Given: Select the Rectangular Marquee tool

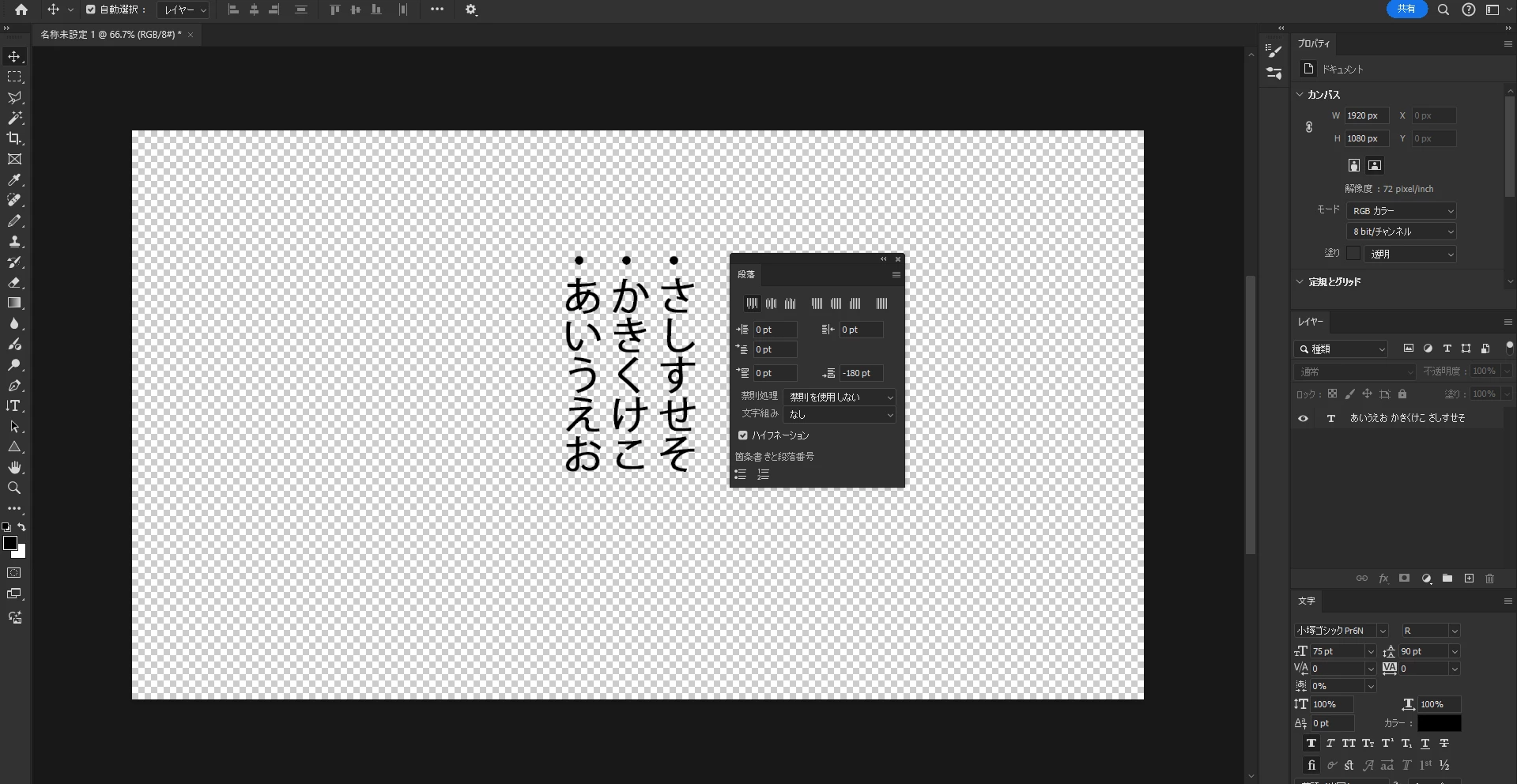Looking at the screenshot, I should (x=14, y=77).
